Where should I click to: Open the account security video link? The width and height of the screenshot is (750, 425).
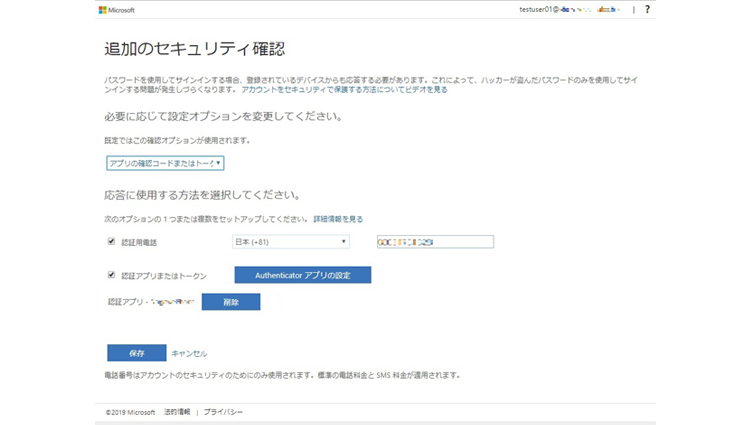(344, 89)
